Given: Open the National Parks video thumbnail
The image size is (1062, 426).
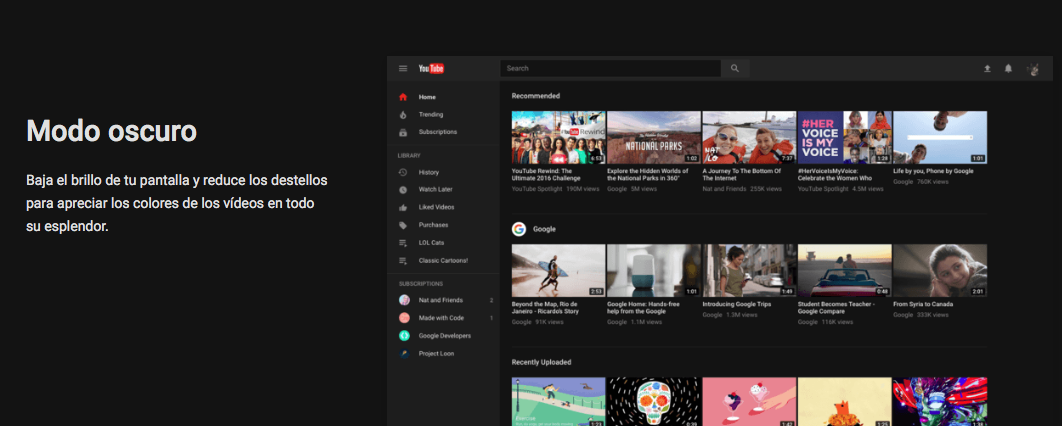Looking at the screenshot, I should pyautogui.click(x=654, y=137).
